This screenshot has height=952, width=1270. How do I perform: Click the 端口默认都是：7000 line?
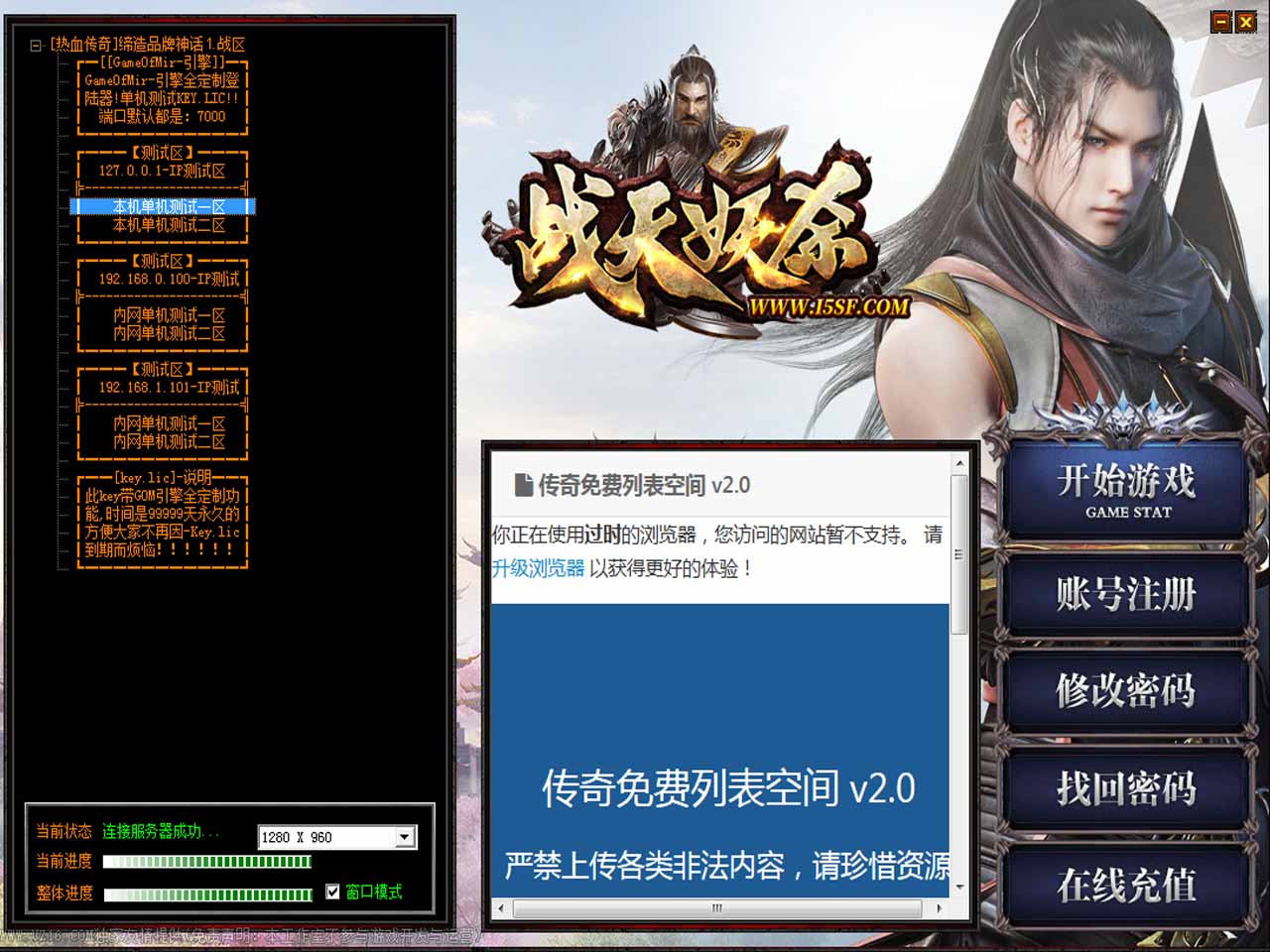tap(164, 116)
